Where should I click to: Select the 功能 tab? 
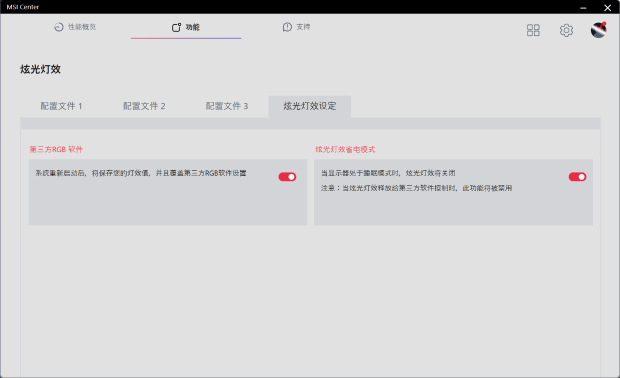(x=186, y=27)
